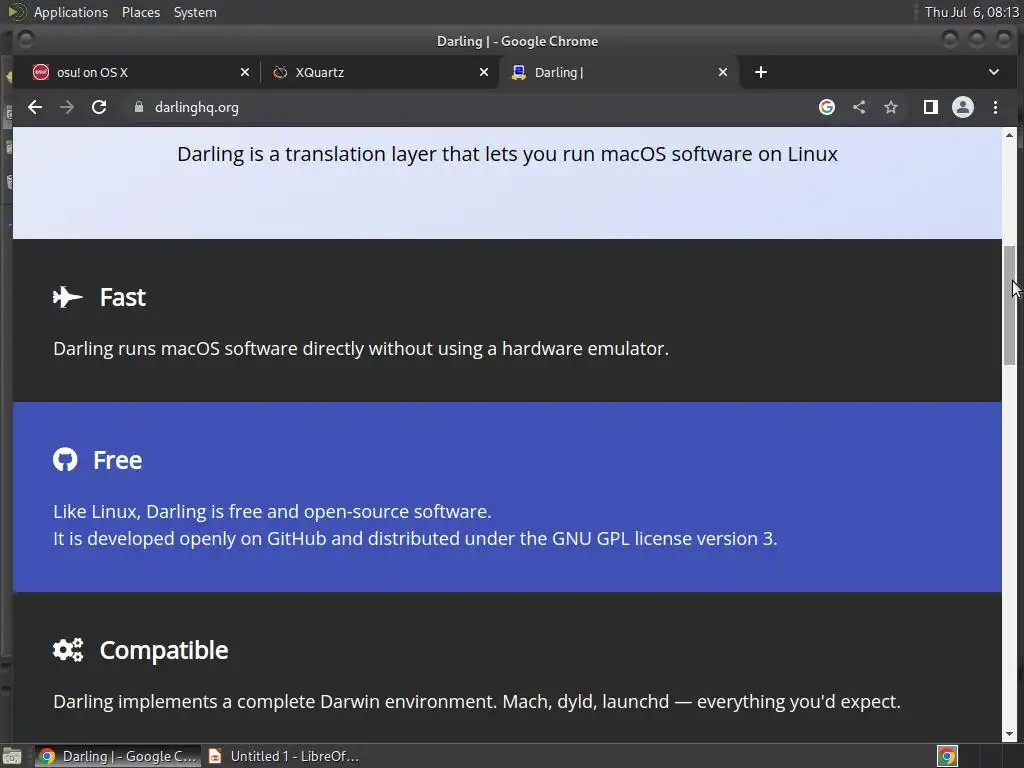Viewport: 1024px width, 768px height.
Task: Click the jet plane icon beside Fast
Action: 68,297
